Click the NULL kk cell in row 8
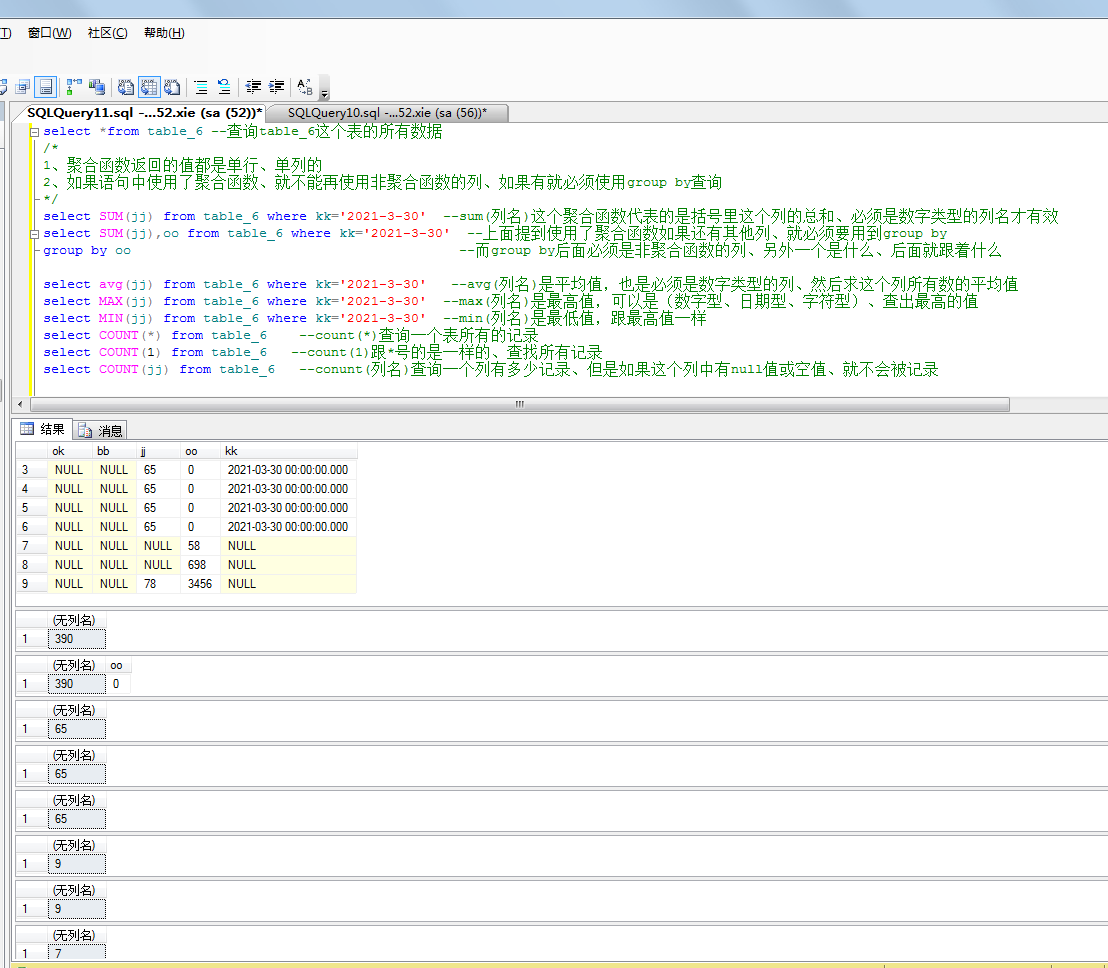Image resolution: width=1108 pixels, height=968 pixels. click(288, 565)
